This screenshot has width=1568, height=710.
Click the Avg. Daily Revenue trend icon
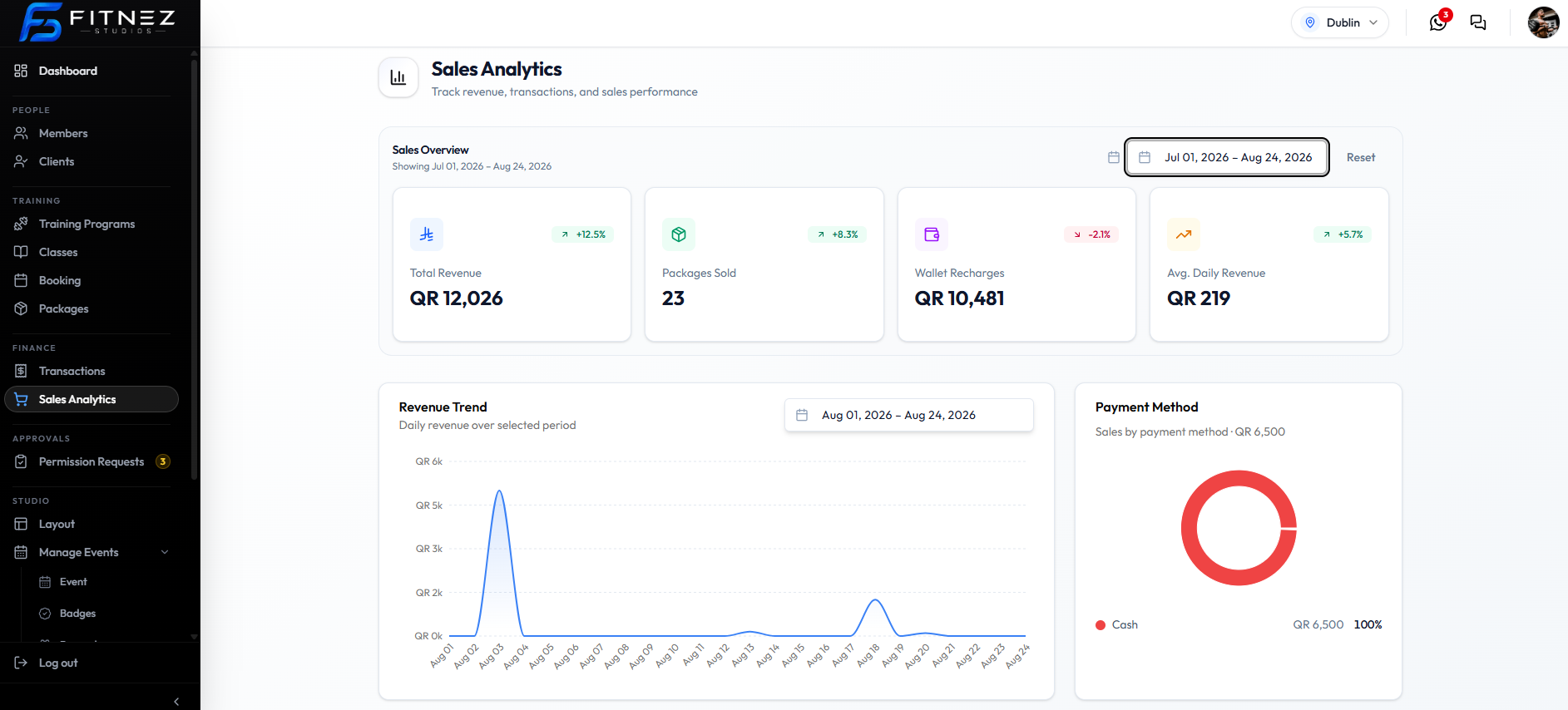point(1184,234)
